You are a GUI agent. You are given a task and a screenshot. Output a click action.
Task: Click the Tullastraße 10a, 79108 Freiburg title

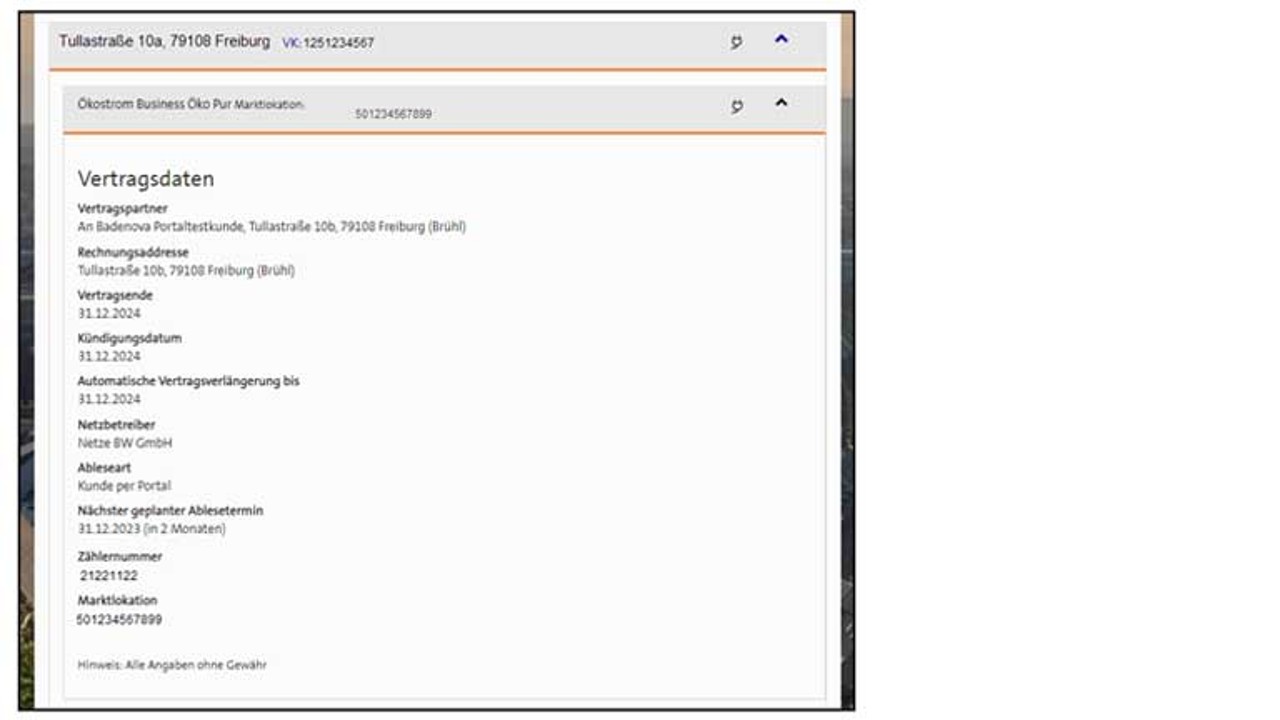click(164, 42)
